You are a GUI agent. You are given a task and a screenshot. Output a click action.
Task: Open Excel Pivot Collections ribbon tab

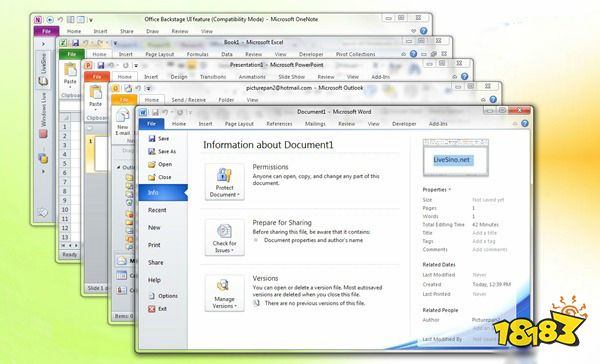(x=355, y=54)
